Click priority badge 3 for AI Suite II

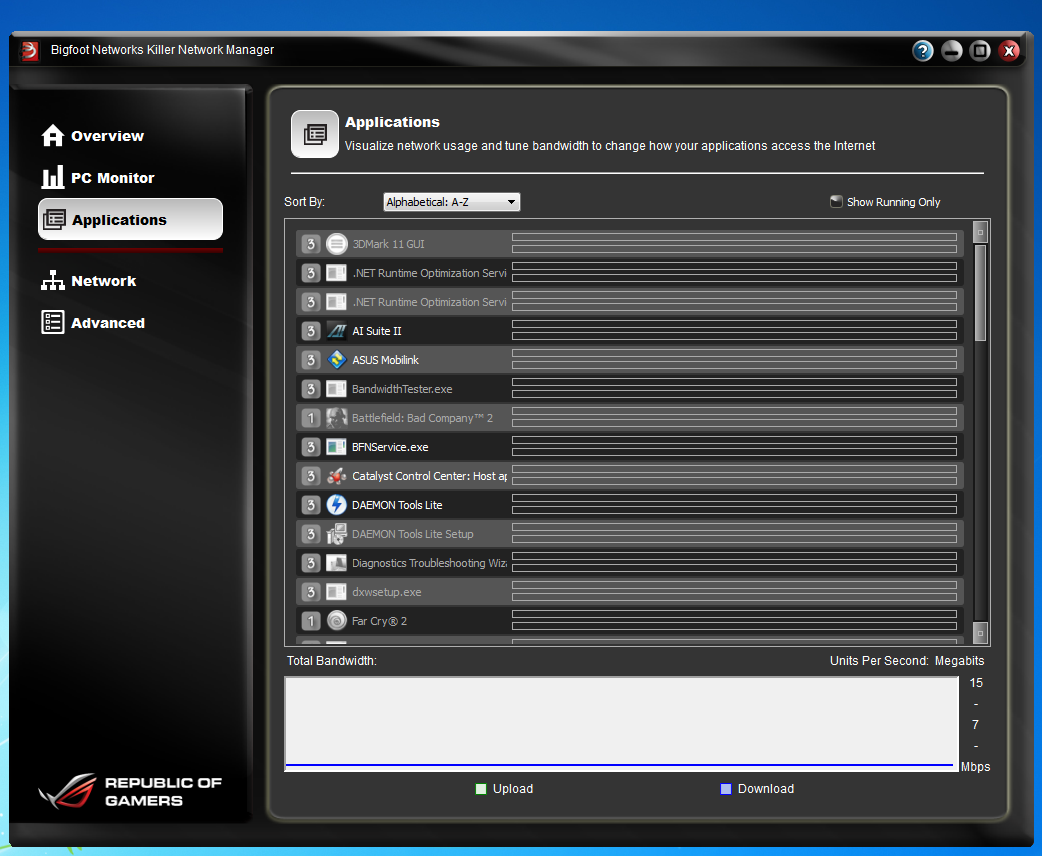point(310,331)
